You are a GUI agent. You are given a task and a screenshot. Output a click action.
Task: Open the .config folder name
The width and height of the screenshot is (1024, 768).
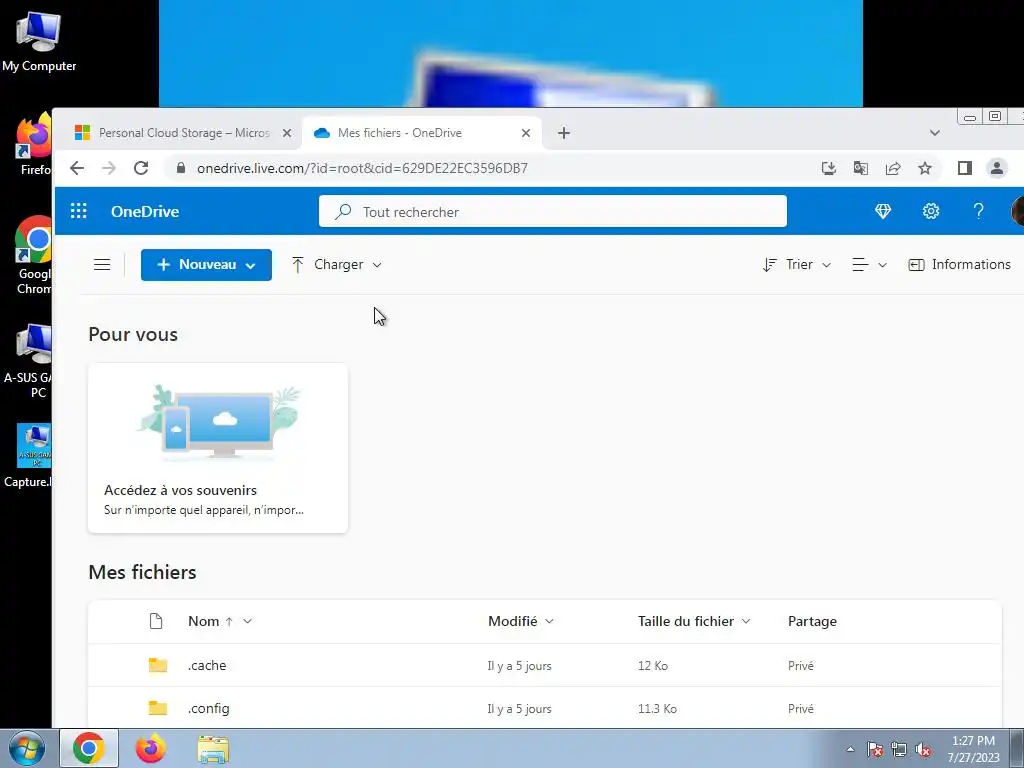(x=209, y=709)
